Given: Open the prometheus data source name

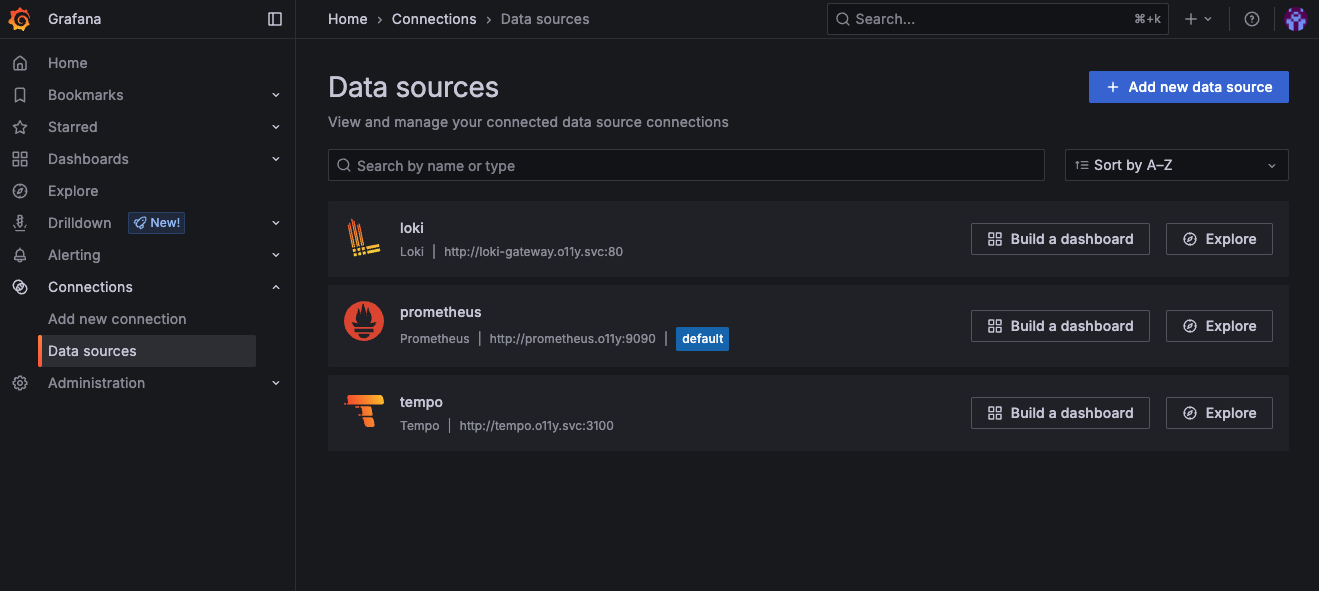Looking at the screenshot, I should 441,312.
